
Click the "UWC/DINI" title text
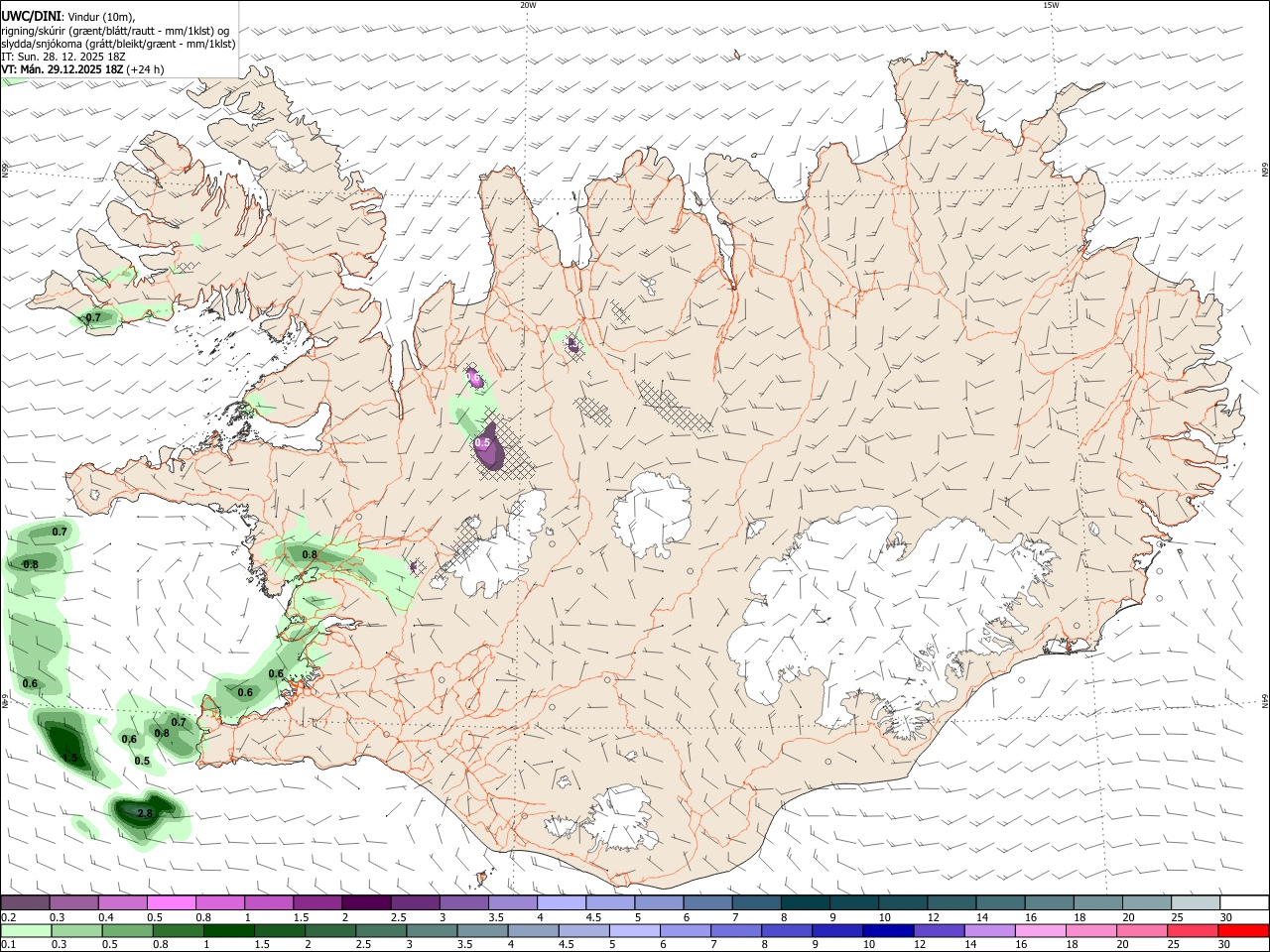(x=31, y=16)
